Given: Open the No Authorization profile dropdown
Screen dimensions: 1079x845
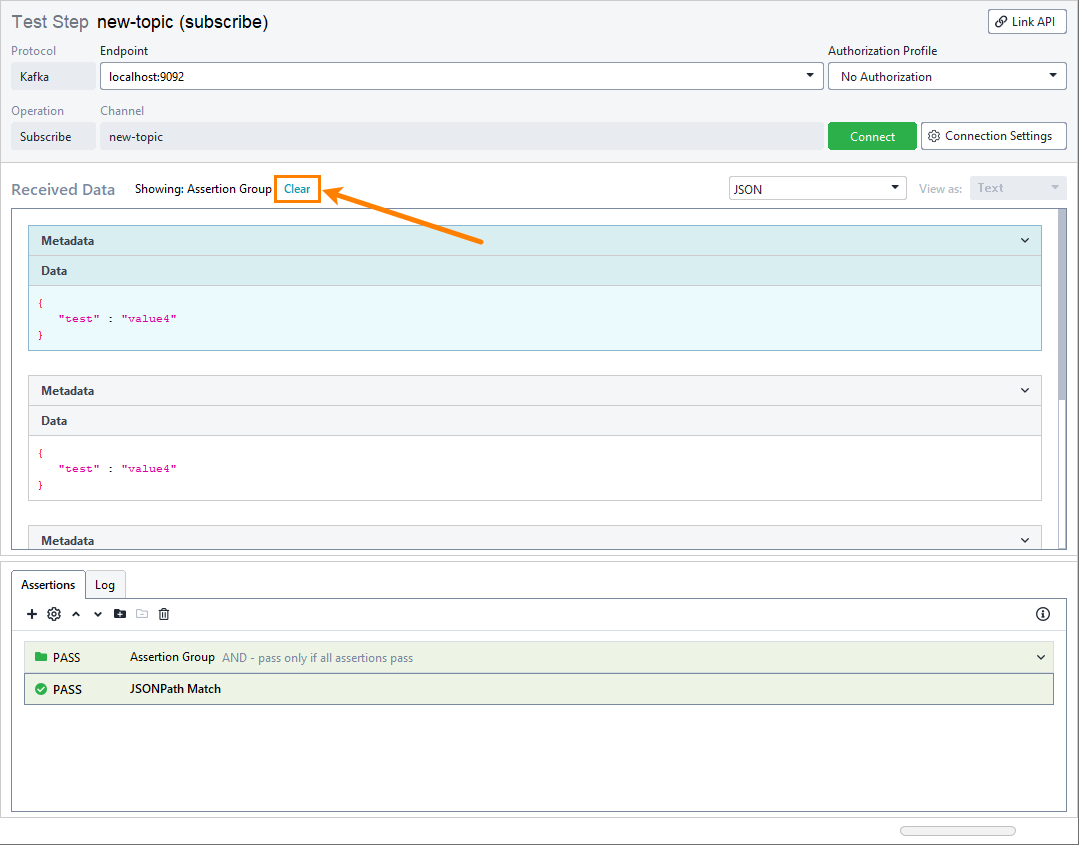Looking at the screenshot, I should 946,75.
